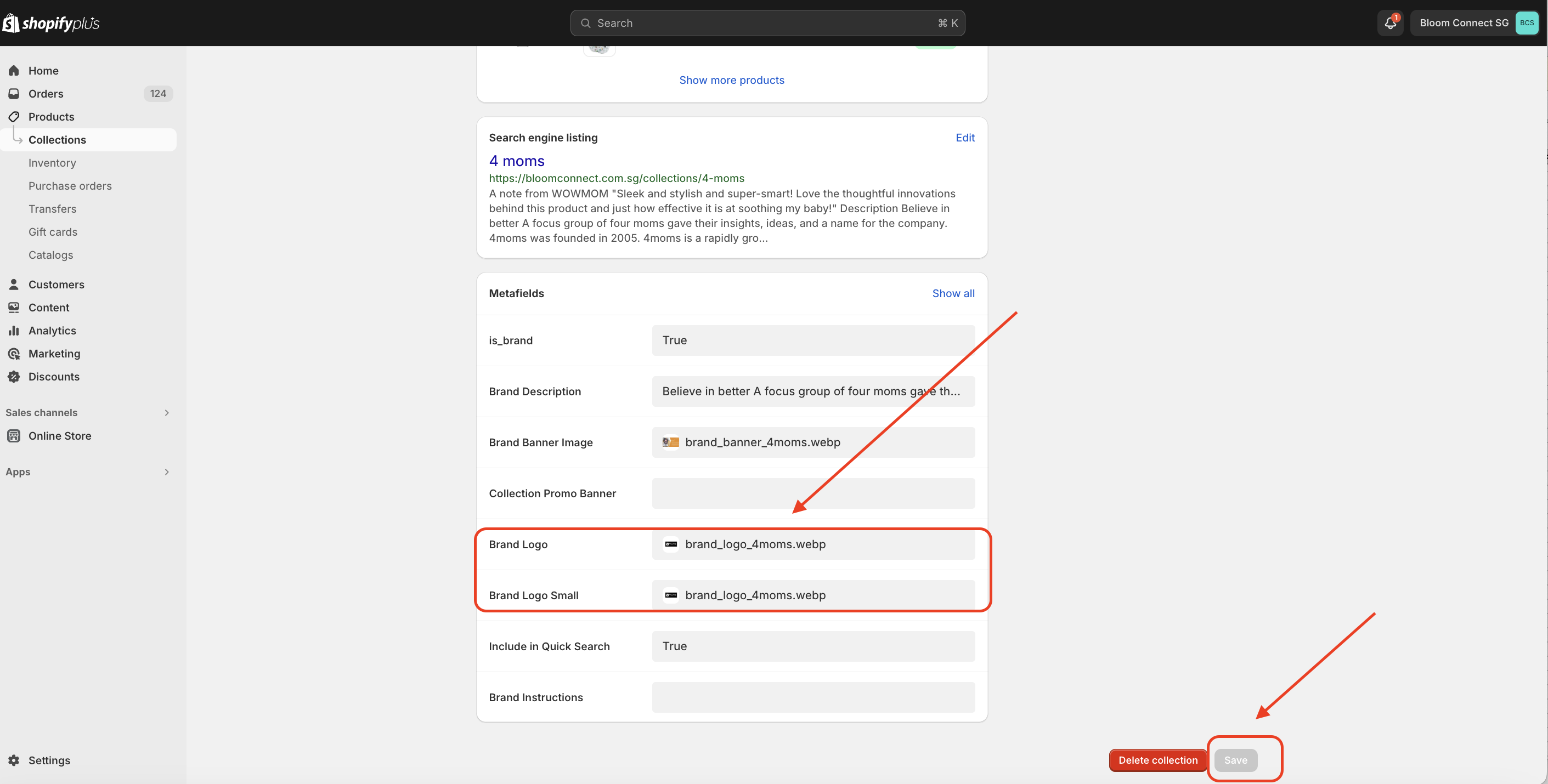Click the search listing description text
The height and width of the screenshot is (784, 1548).
722,215
